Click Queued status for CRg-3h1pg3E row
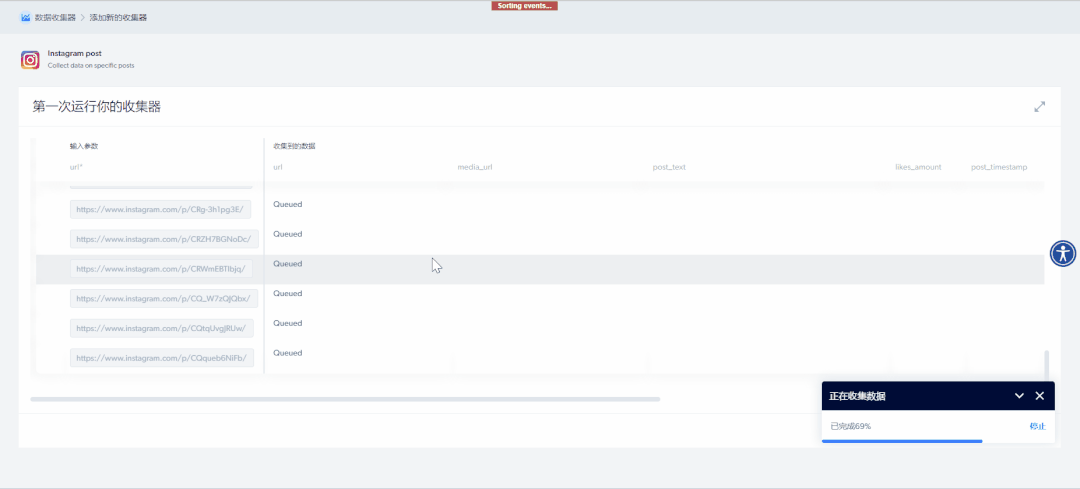 click(288, 205)
